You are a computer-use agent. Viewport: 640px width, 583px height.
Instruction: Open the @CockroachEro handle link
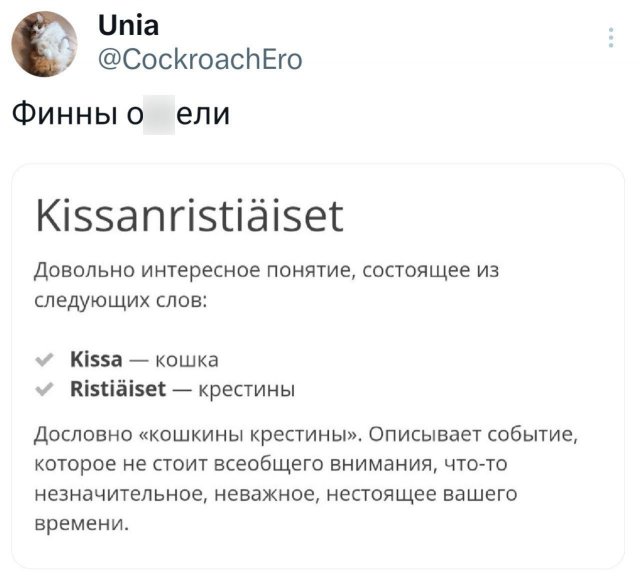(x=199, y=59)
